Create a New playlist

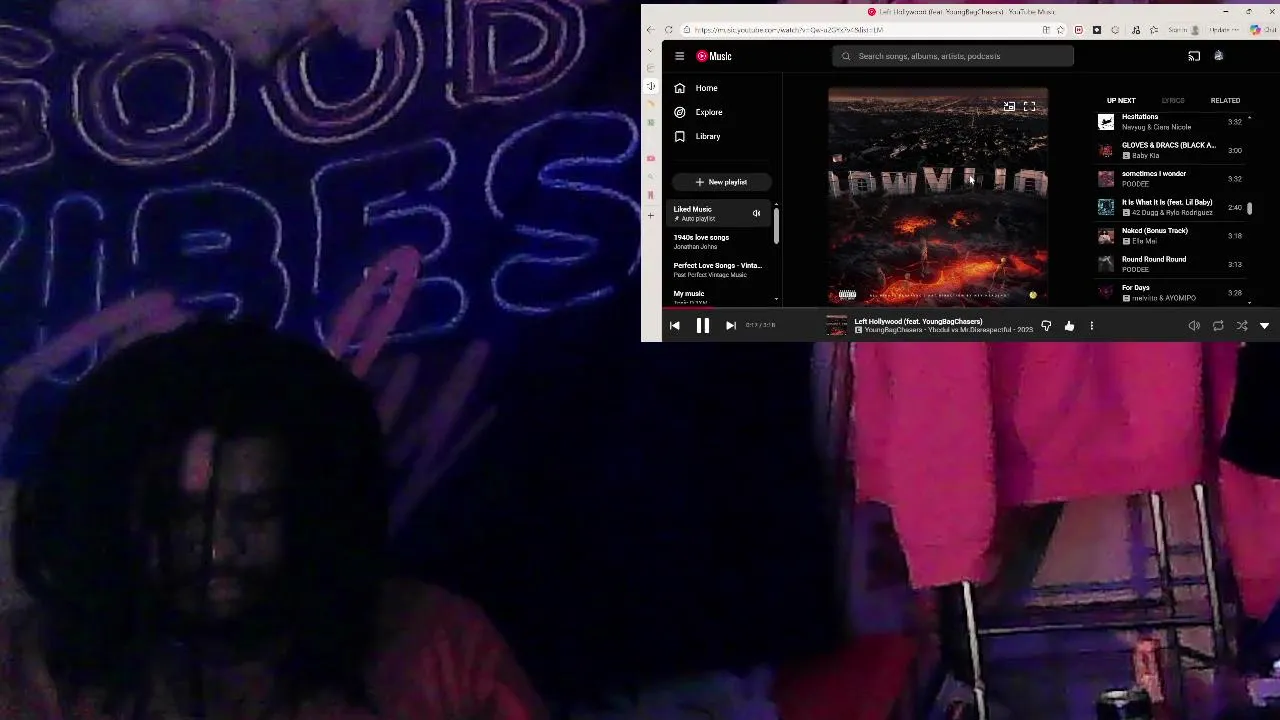(721, 182)
